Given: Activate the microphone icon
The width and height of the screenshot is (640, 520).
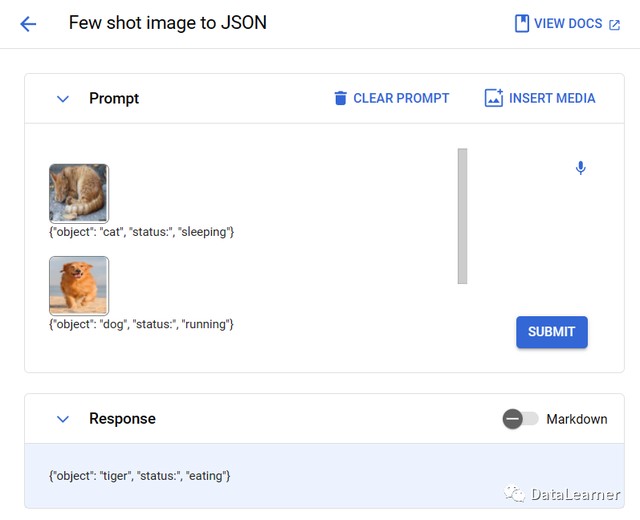Looking at the screenshot, I should 580,168.
